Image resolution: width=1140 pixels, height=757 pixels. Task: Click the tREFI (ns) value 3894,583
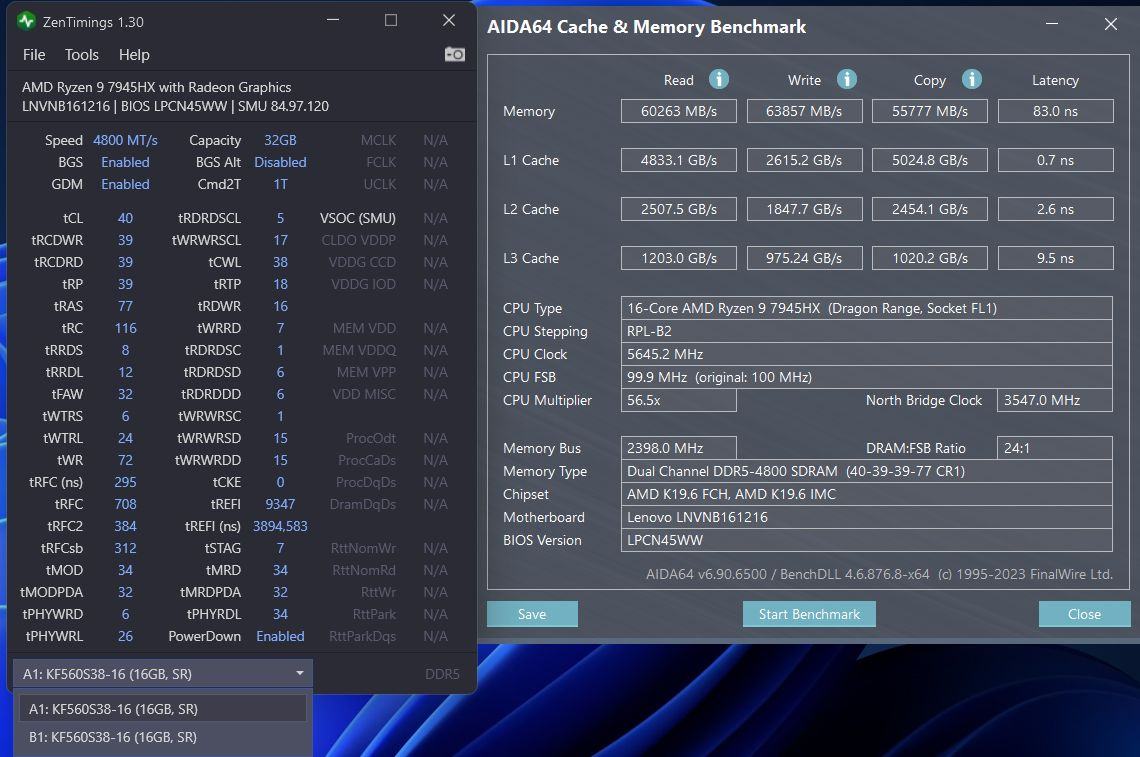[280, 526]
